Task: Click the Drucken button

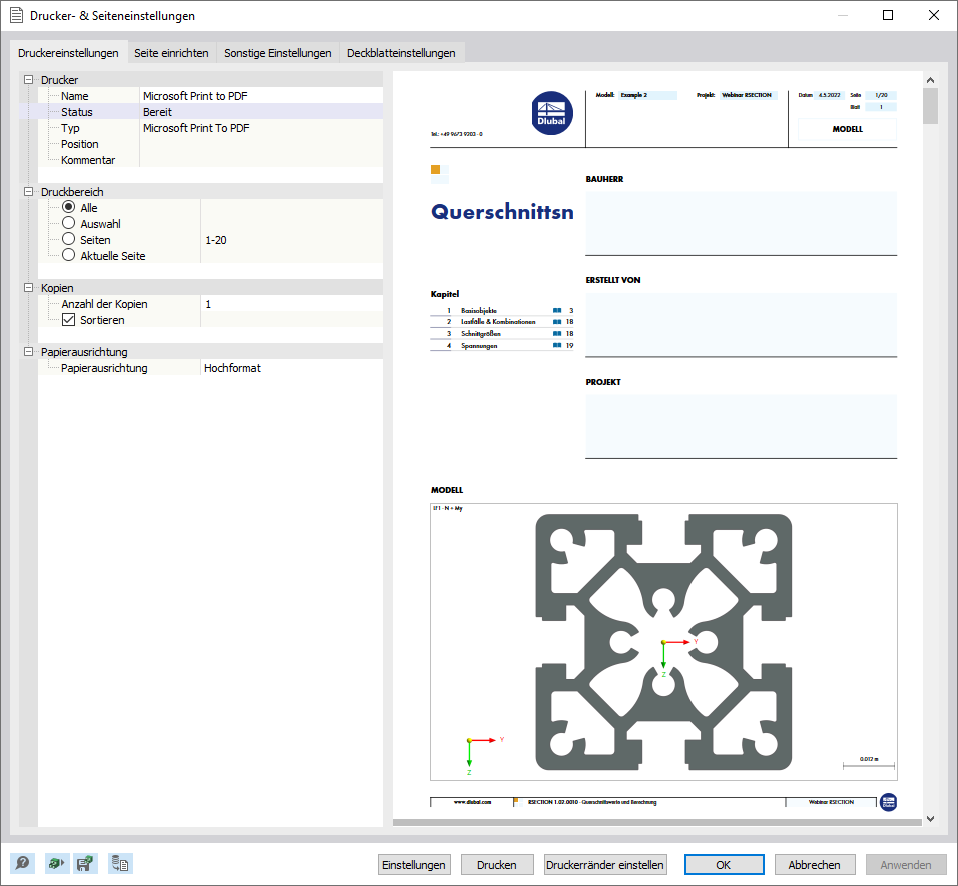Action: point(497,865)
